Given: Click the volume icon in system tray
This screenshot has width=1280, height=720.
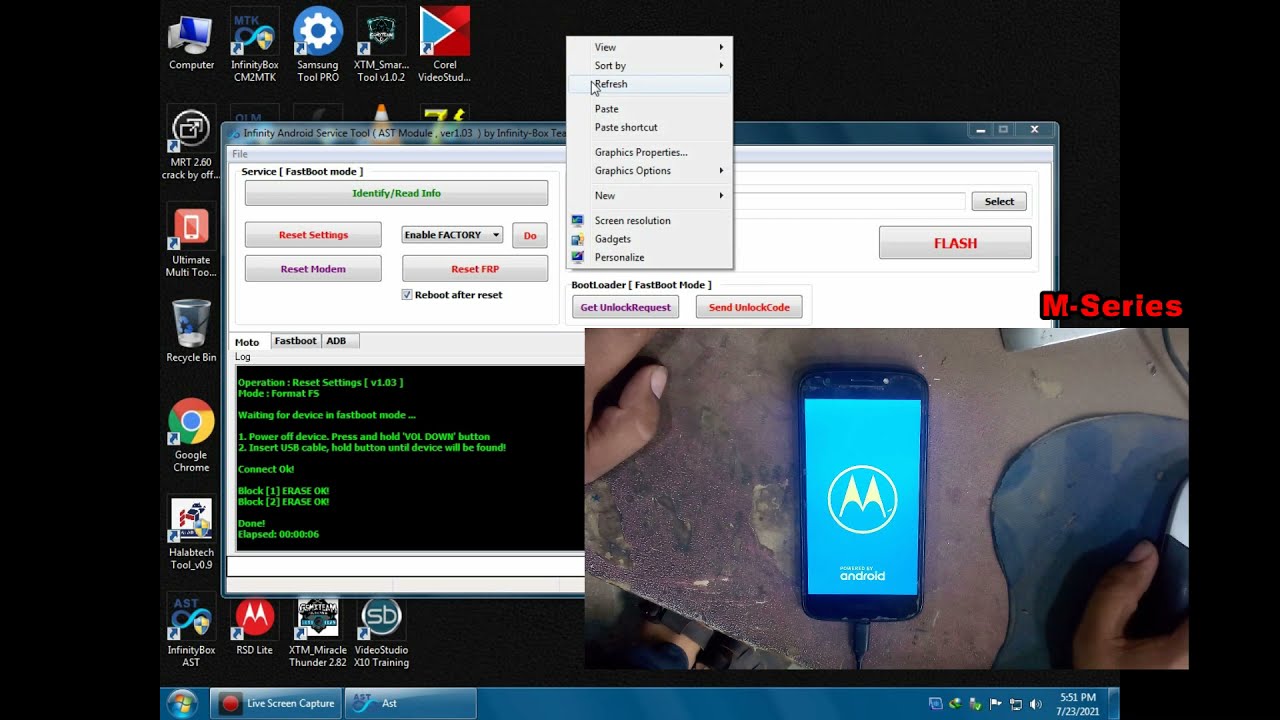Looking at the screenshot, I should (1035, 704).
